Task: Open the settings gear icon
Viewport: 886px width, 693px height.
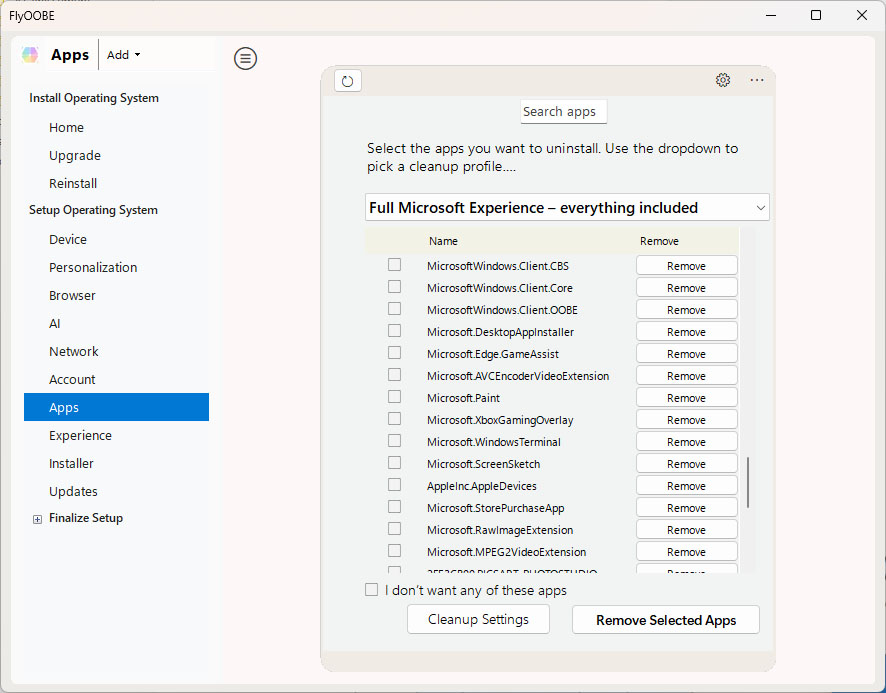Action: click(723, 81)
